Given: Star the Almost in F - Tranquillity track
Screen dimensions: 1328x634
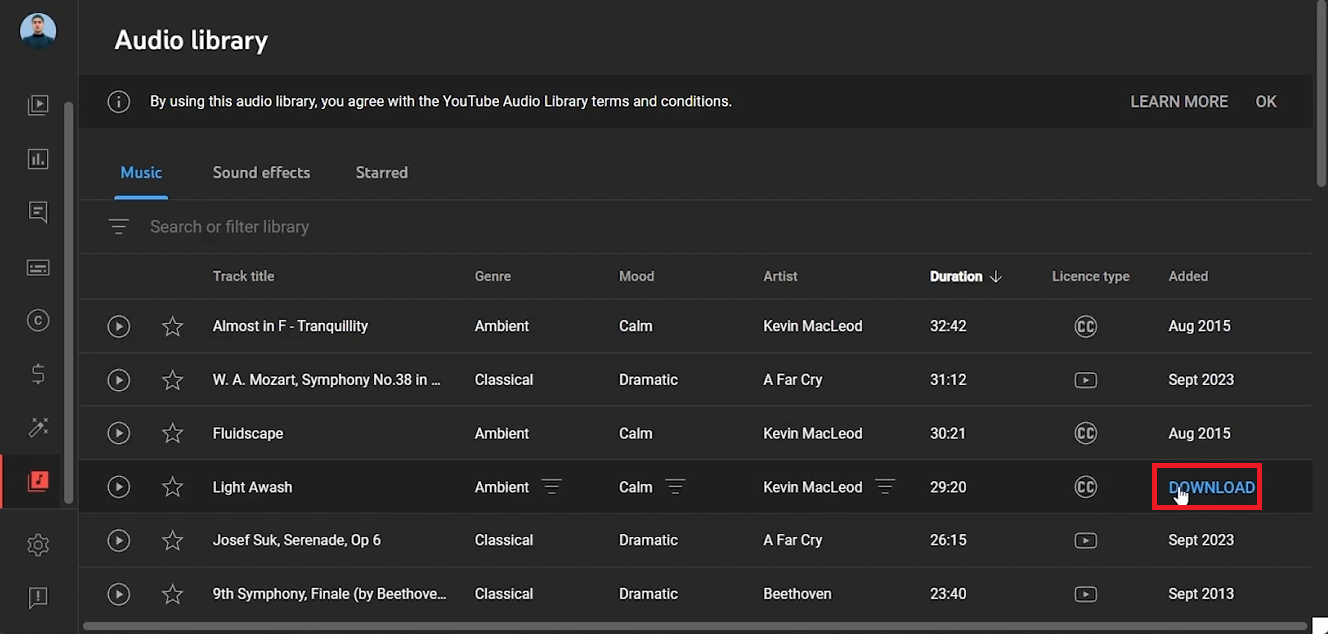Looking at the screenshot, I should [173, 326].
